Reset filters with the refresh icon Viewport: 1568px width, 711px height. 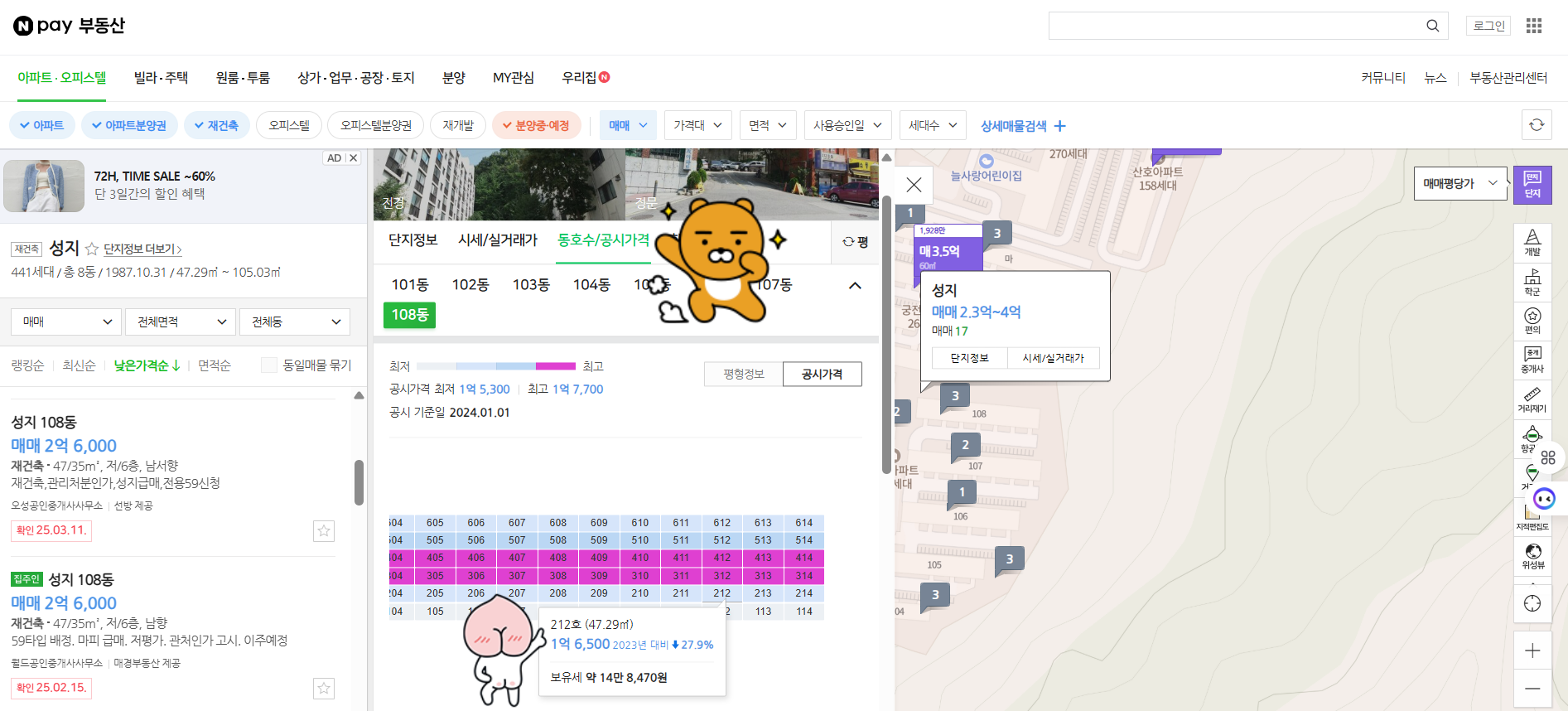point(1537,125)
